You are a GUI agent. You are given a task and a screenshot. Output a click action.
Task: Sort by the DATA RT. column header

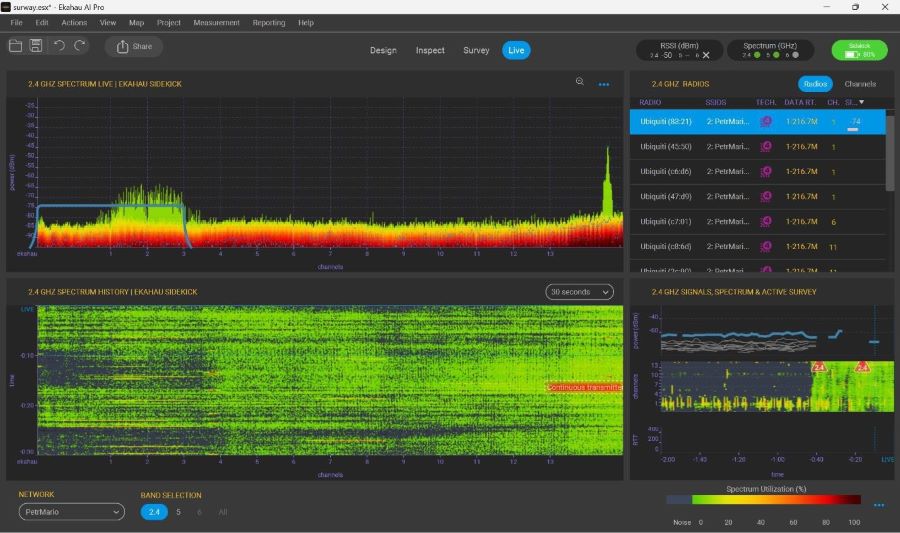pos(800,102)
